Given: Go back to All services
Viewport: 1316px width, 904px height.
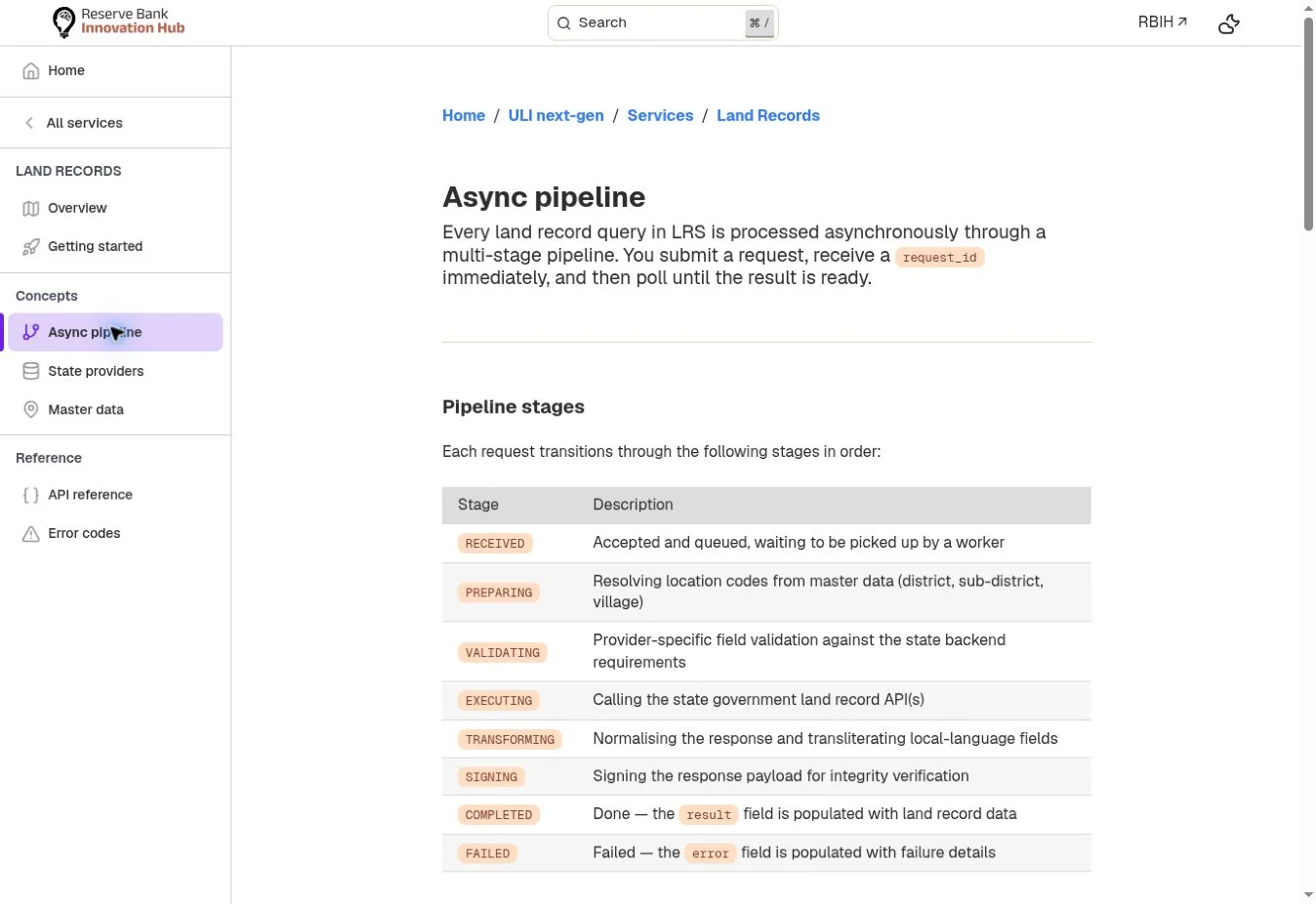Looking at the screenshot, I should 115,123.
